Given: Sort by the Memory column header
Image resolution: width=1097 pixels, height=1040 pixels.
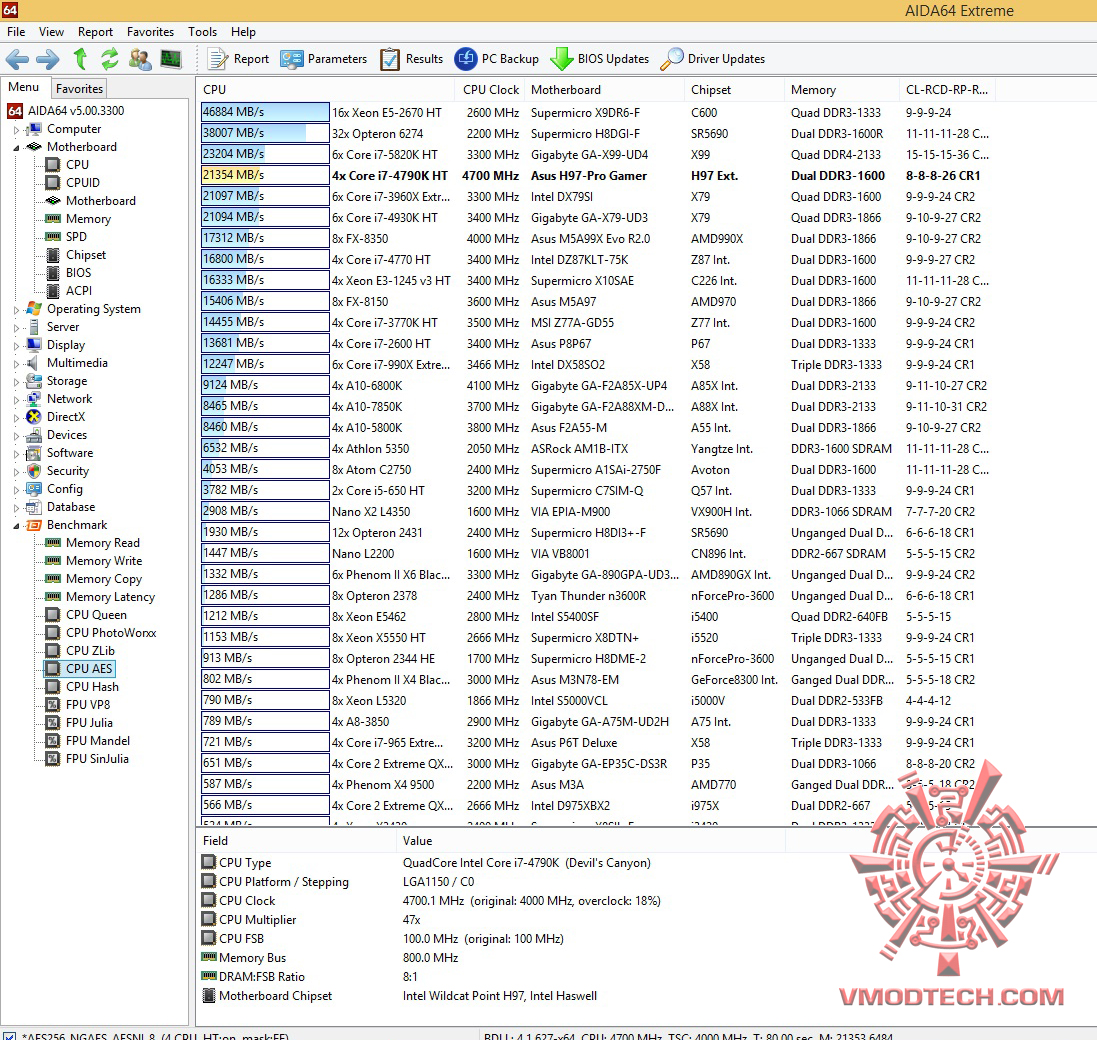Looking at the screenshot, I should [x=842, y=90].
